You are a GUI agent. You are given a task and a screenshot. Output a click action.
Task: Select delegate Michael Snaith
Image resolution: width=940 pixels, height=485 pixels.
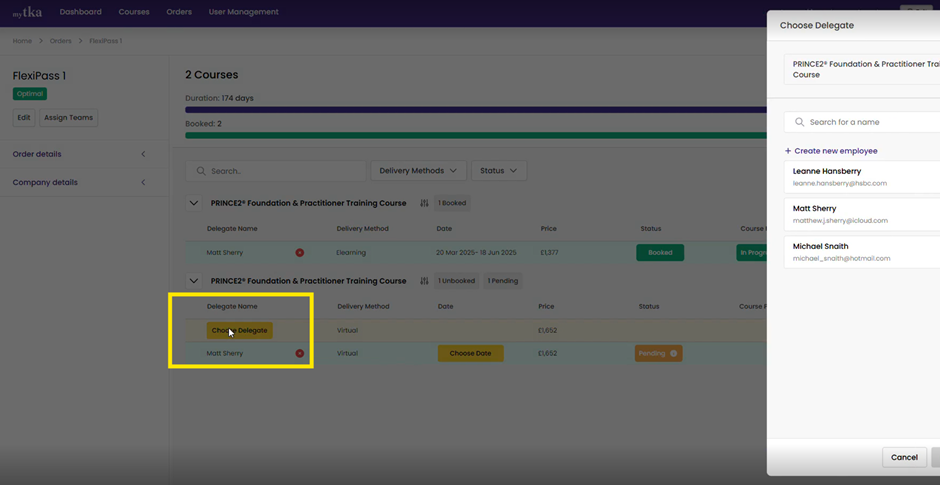click(861, 252)
